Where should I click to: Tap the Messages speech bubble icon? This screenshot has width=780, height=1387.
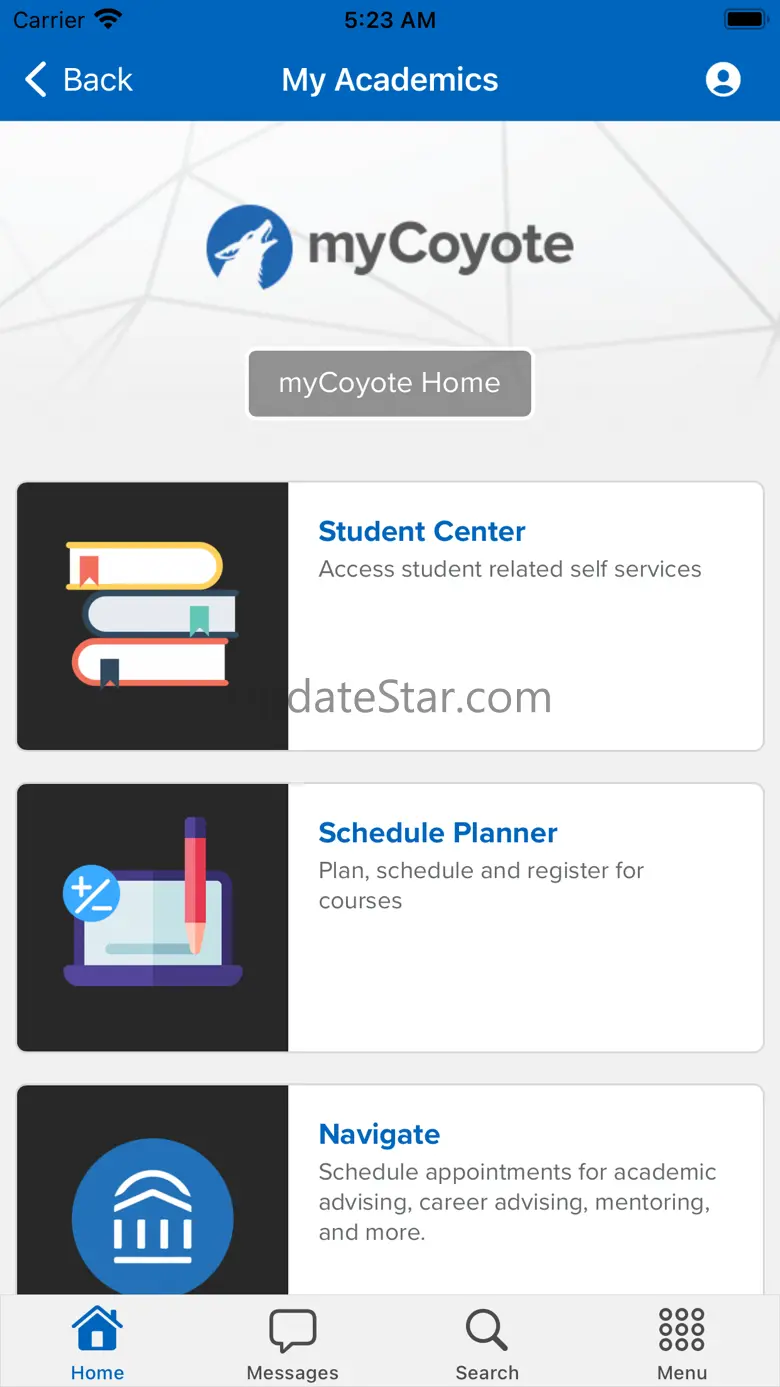coord(293,1331)
